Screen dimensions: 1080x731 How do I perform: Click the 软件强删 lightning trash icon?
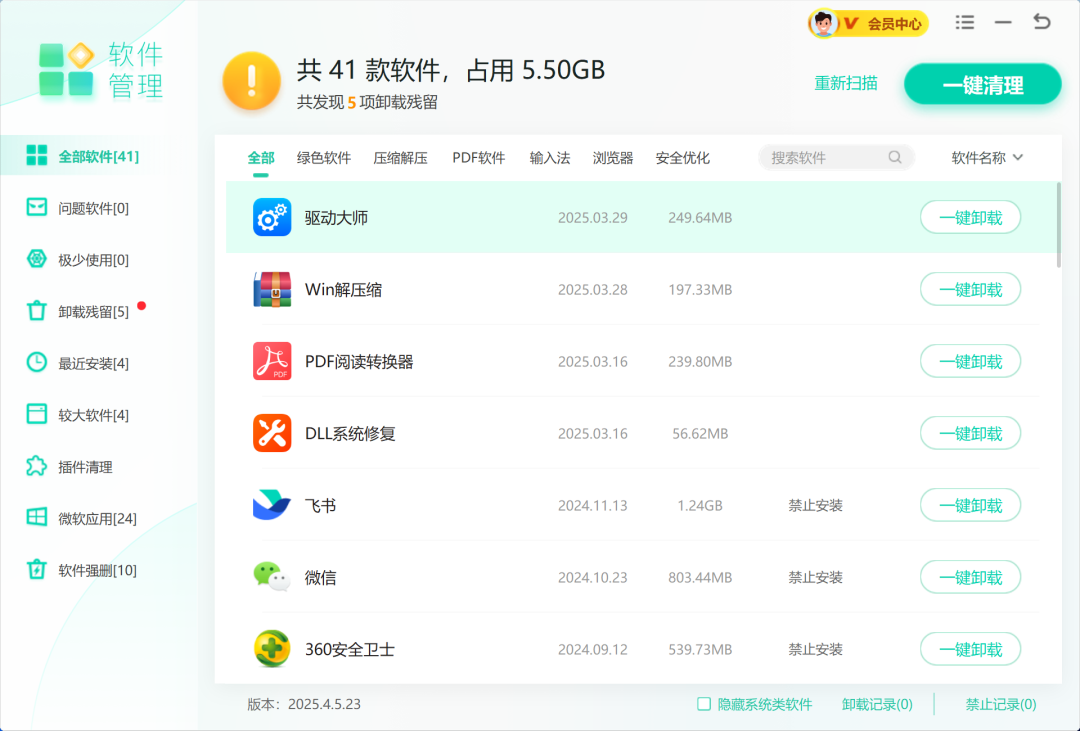pyautogui.click(x=37, y=570)
